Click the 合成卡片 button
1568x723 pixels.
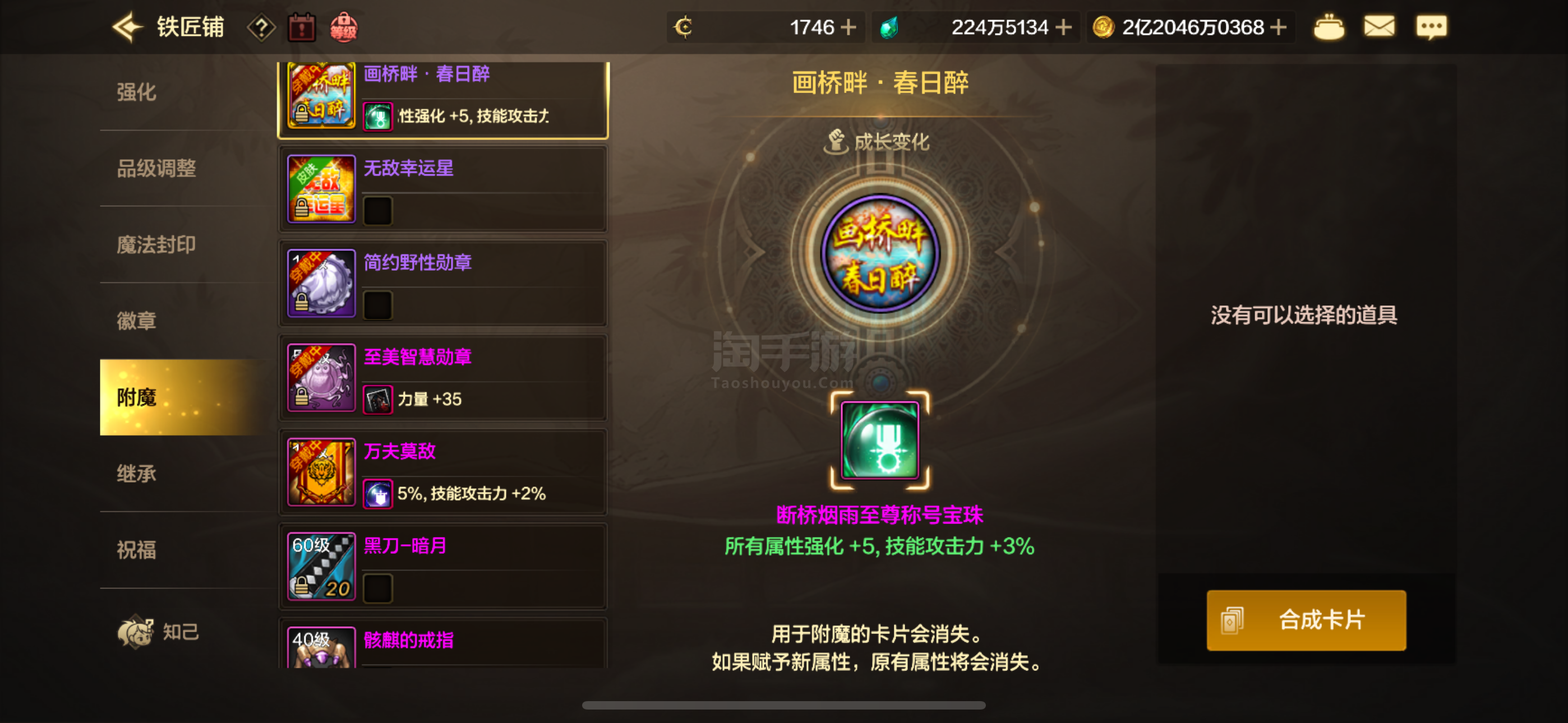pyautogui.click(x=1306, y=620)
